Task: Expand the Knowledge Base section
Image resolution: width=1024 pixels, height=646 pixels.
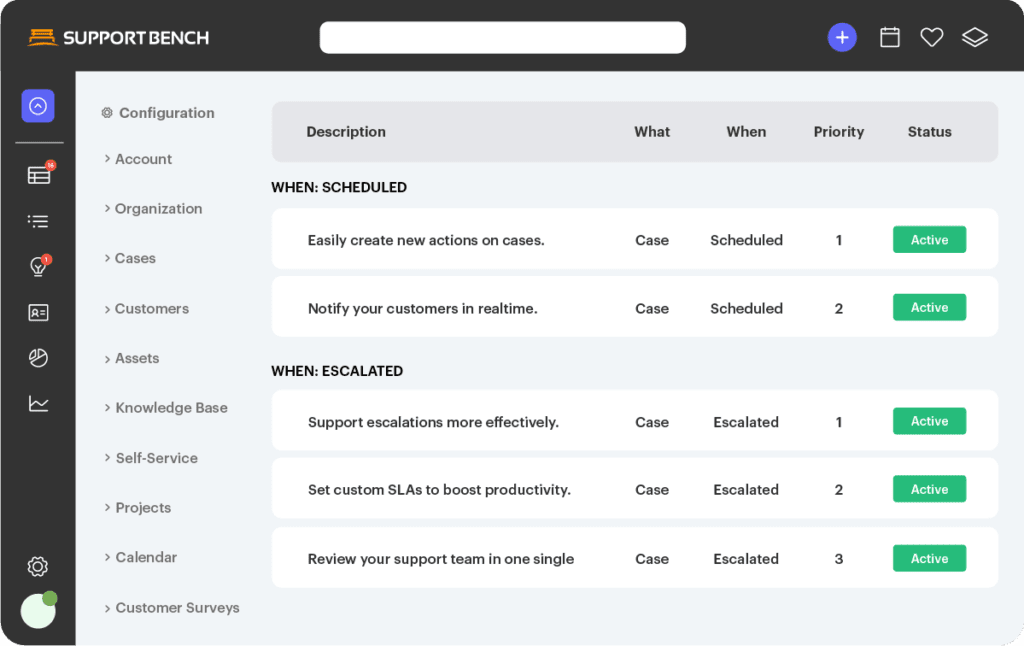Action: tap(171, 408)
